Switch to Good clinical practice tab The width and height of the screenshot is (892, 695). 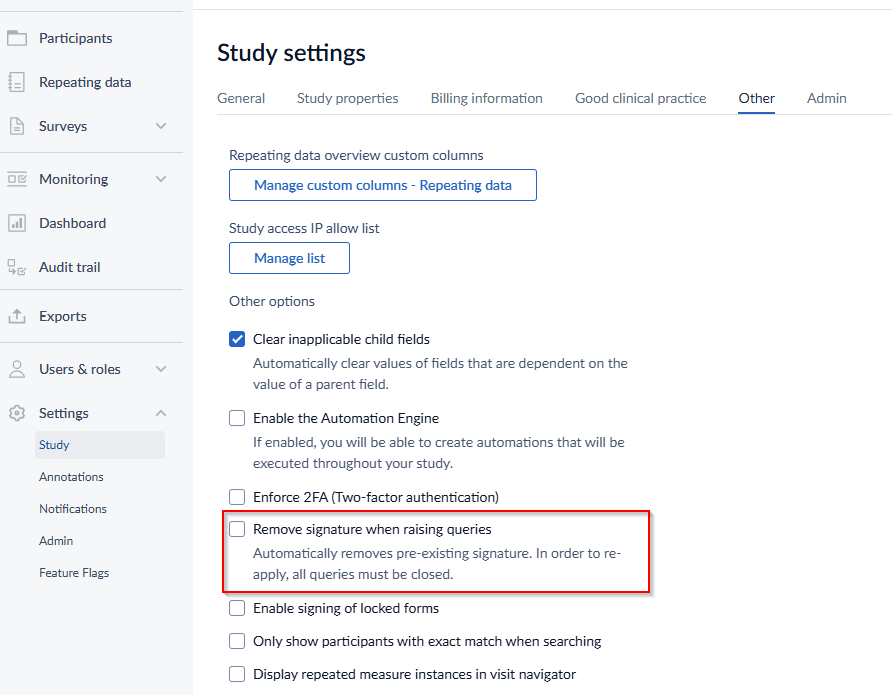click(641, 98)
